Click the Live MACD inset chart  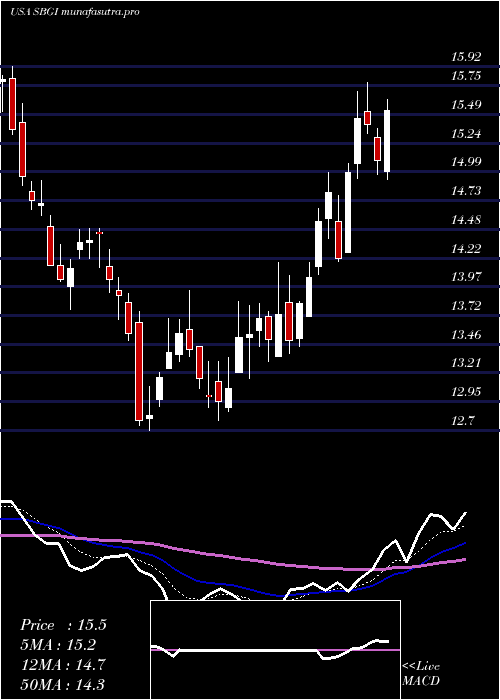(275, 650)
